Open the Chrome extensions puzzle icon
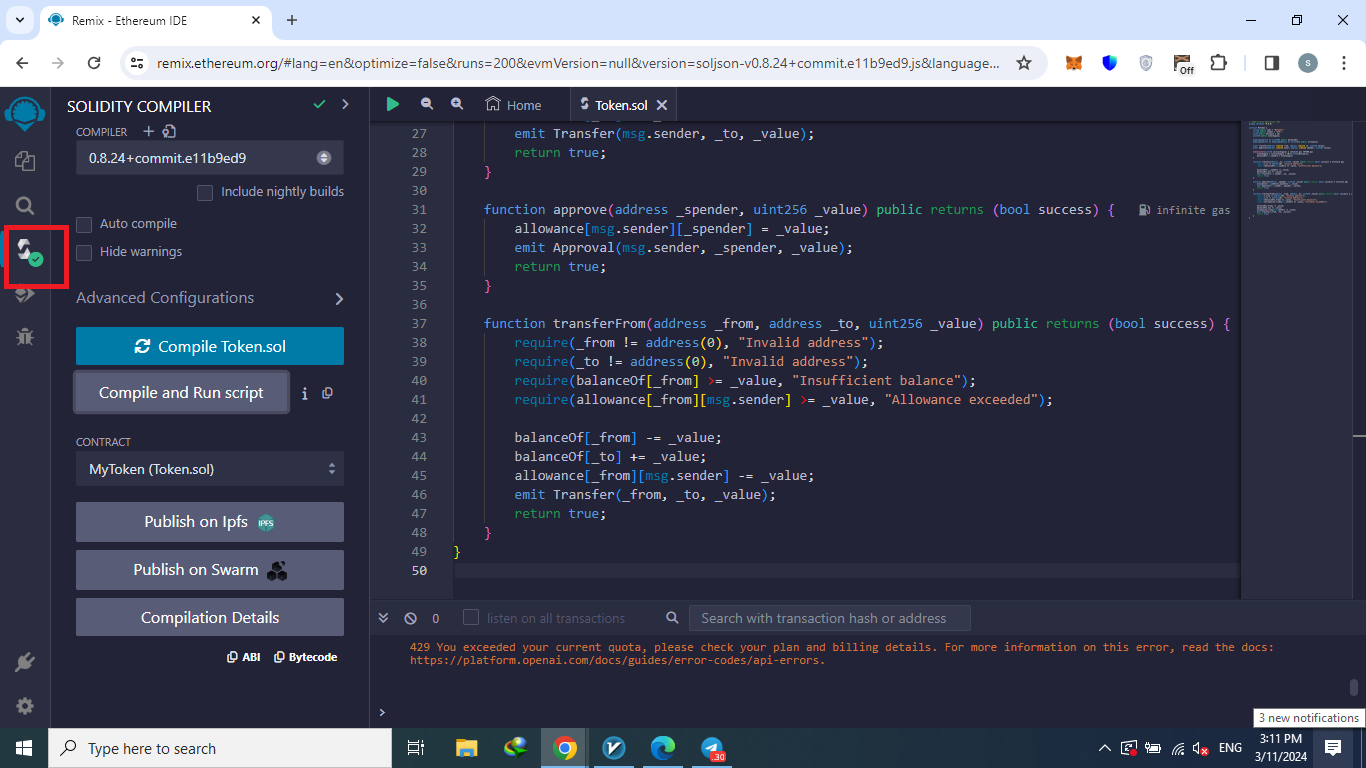The width and height of the screenshot is (1366, 768). click(1218, 63)
